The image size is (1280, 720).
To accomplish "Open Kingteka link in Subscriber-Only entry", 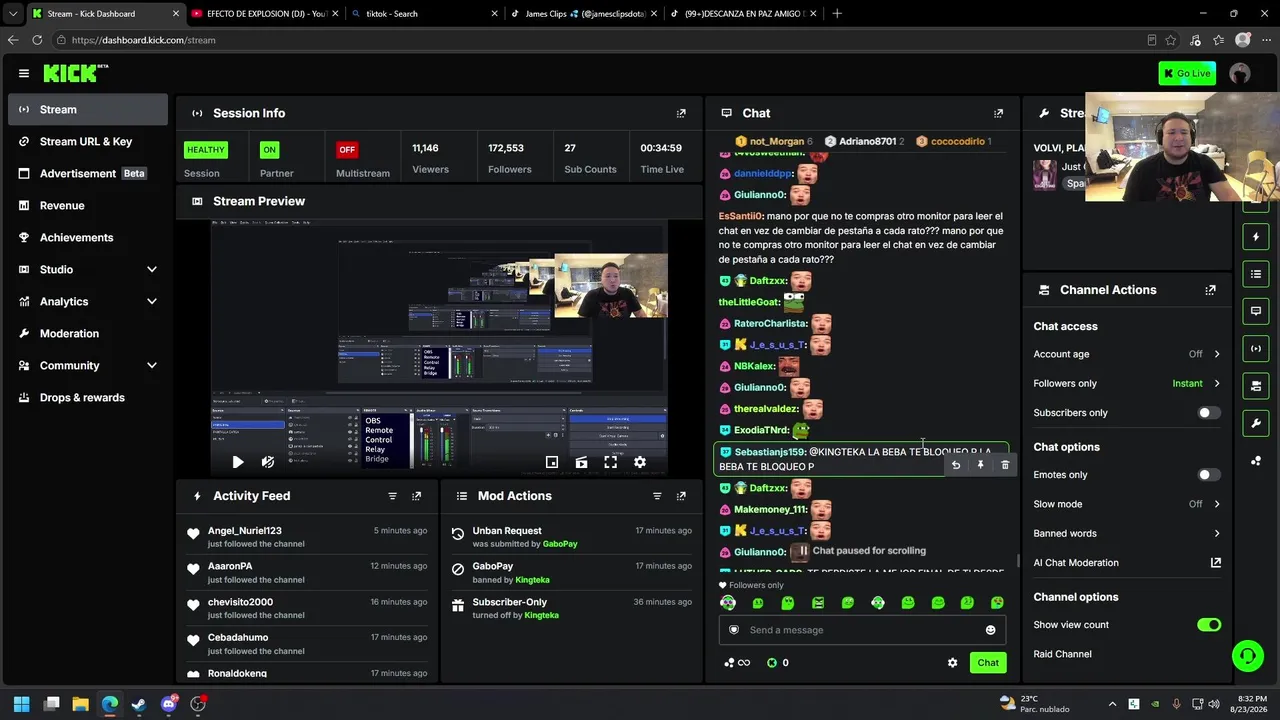I will (x=542, y=615).
